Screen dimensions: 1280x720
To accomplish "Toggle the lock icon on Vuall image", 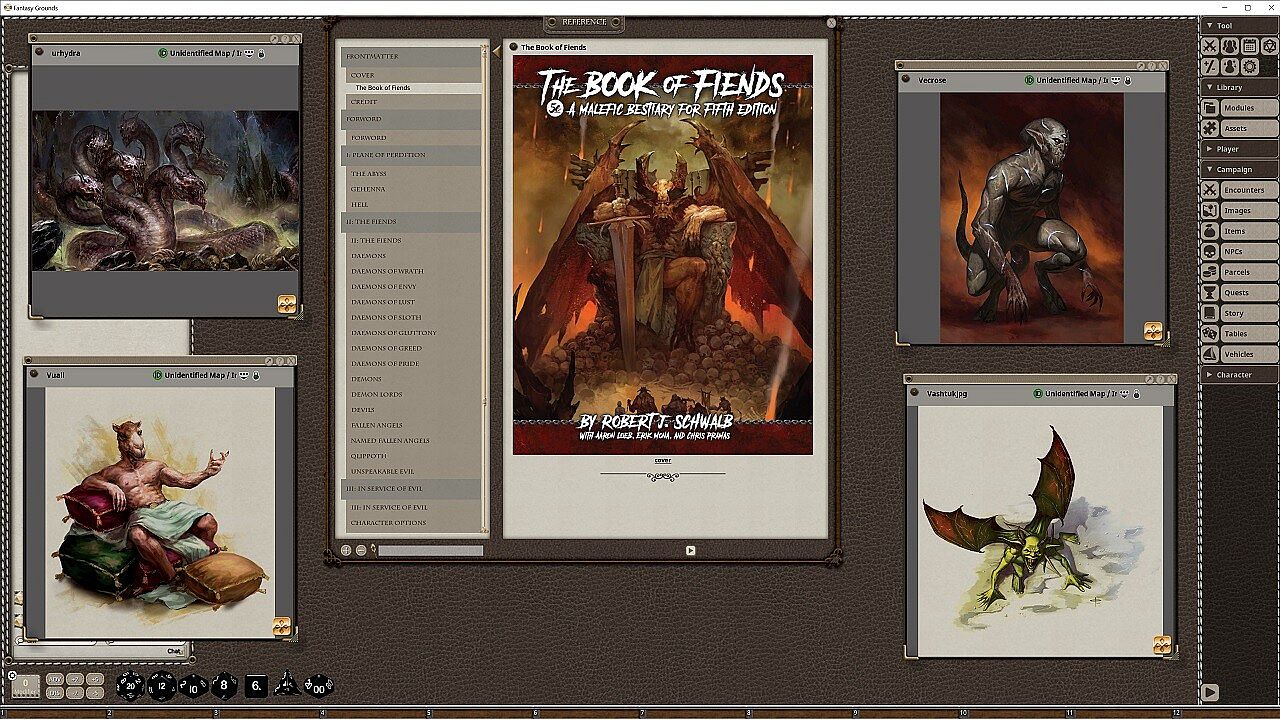I will click(256, 375).
